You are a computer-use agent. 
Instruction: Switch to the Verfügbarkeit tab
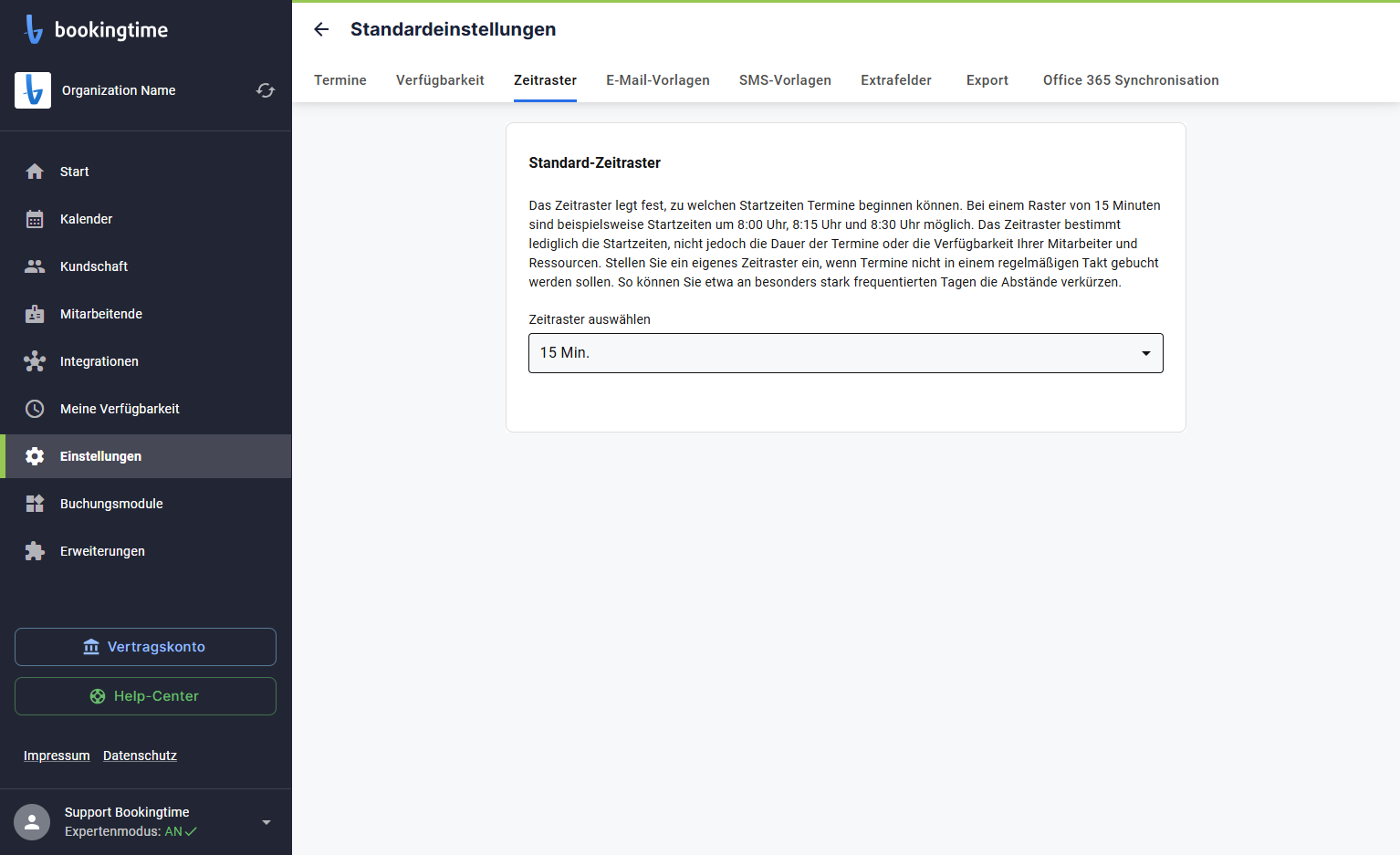coord(440,80)
